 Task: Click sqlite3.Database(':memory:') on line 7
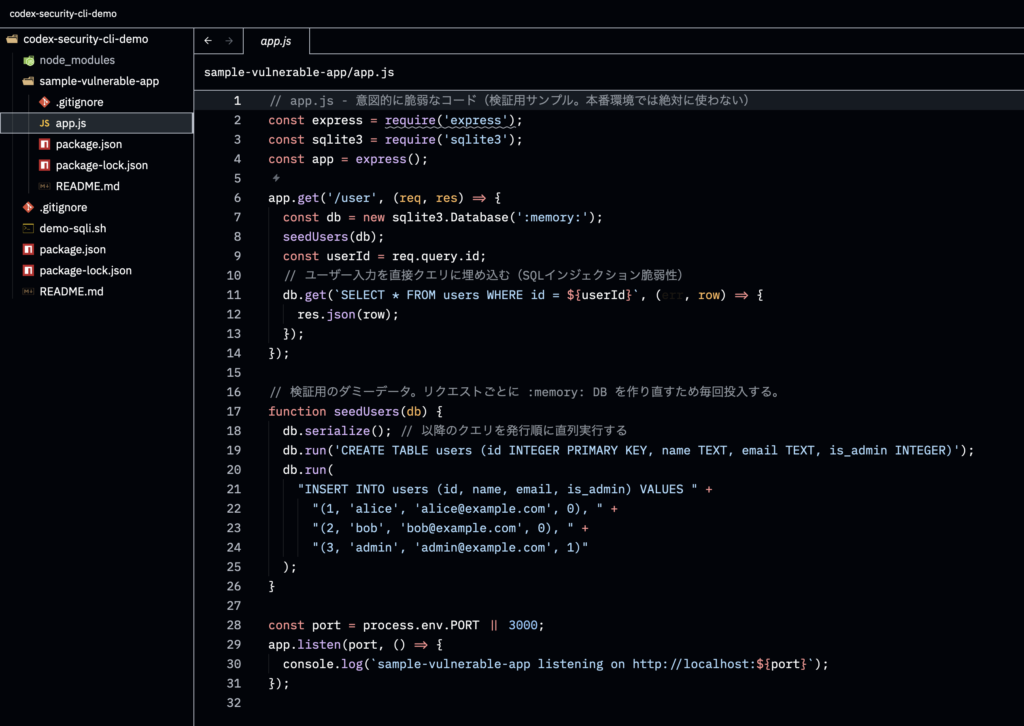(x=494, y=217)
